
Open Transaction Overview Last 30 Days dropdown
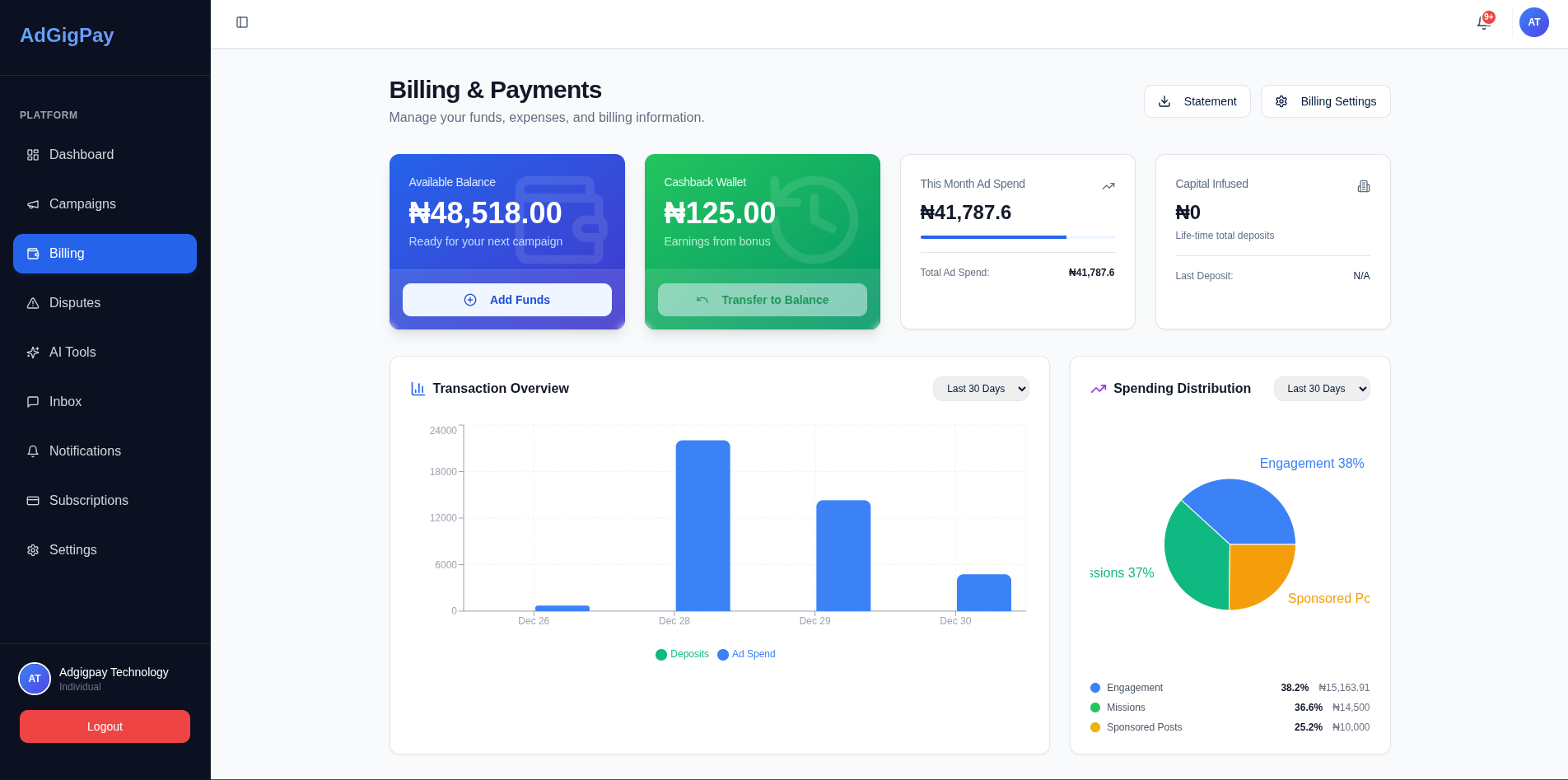[981, 389]
